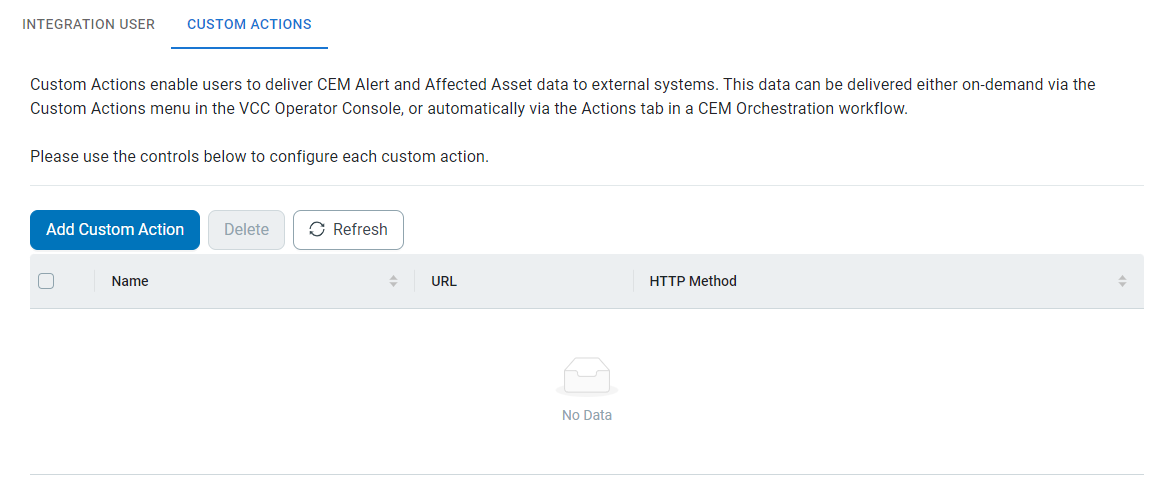Sort the table by Name column header

(x=130, y=281)
